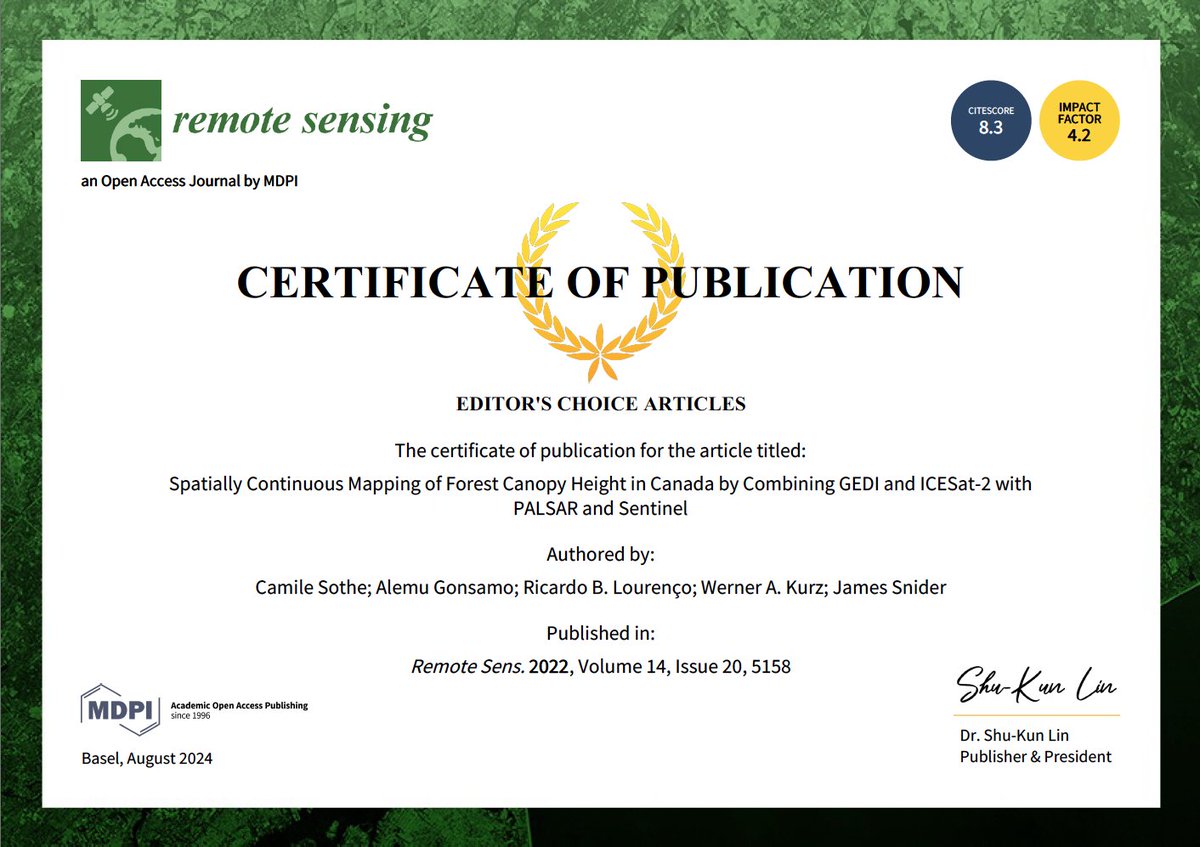Image resolution: width=1200 pixels, height=847 pixels.
Task: Click the 'EDITOR'S CHOICE ARTICLES' subtitle
Action: (x=600, y=405)
